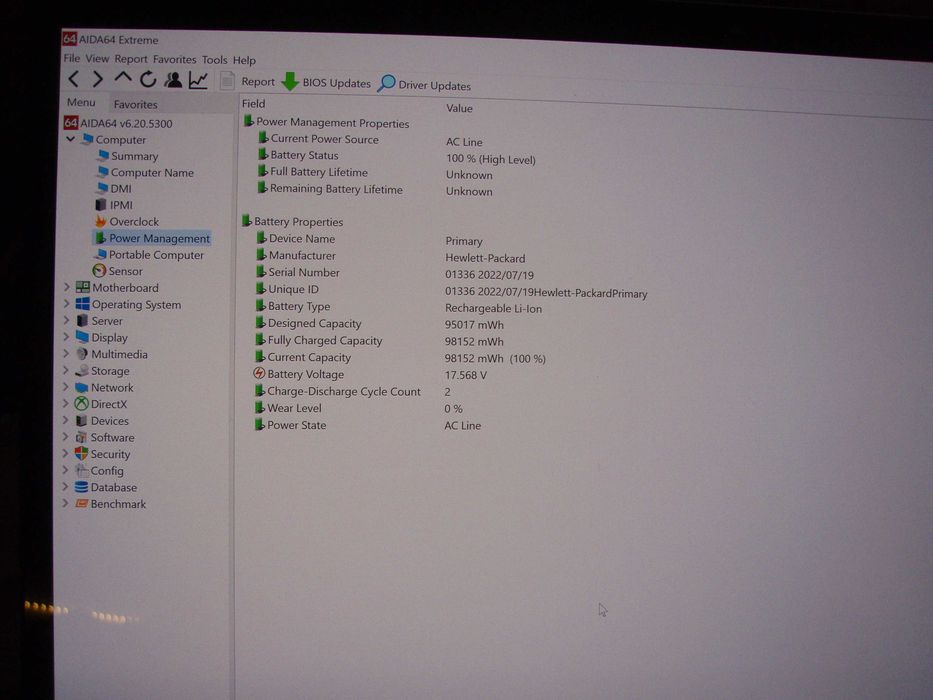Select the Sensor tree item
Viewport: 933px width, 700px height.
[118, 271]
